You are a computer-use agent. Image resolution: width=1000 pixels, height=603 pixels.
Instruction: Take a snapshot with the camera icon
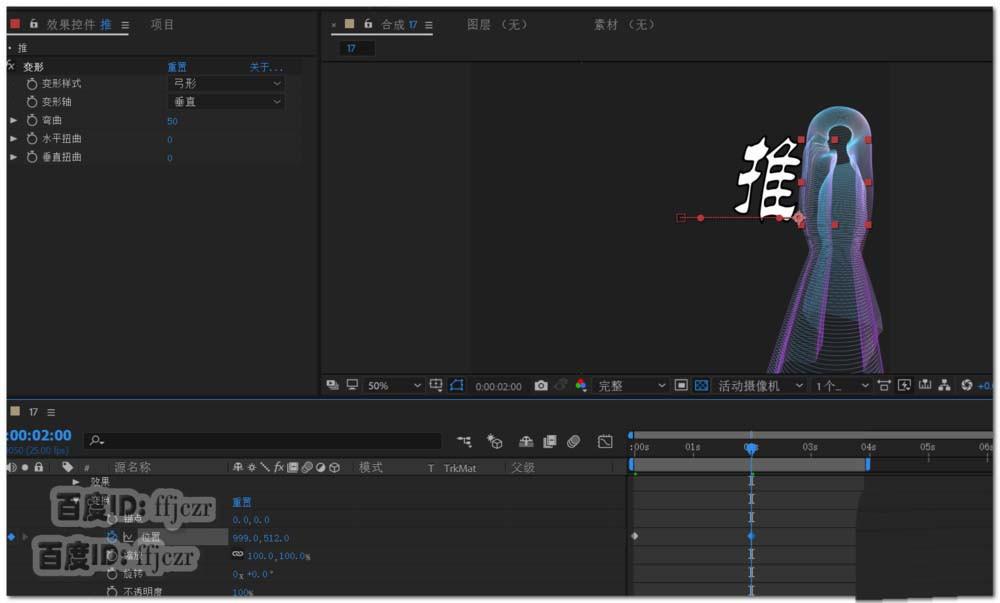pyautogui.click(x=541, y=385)
